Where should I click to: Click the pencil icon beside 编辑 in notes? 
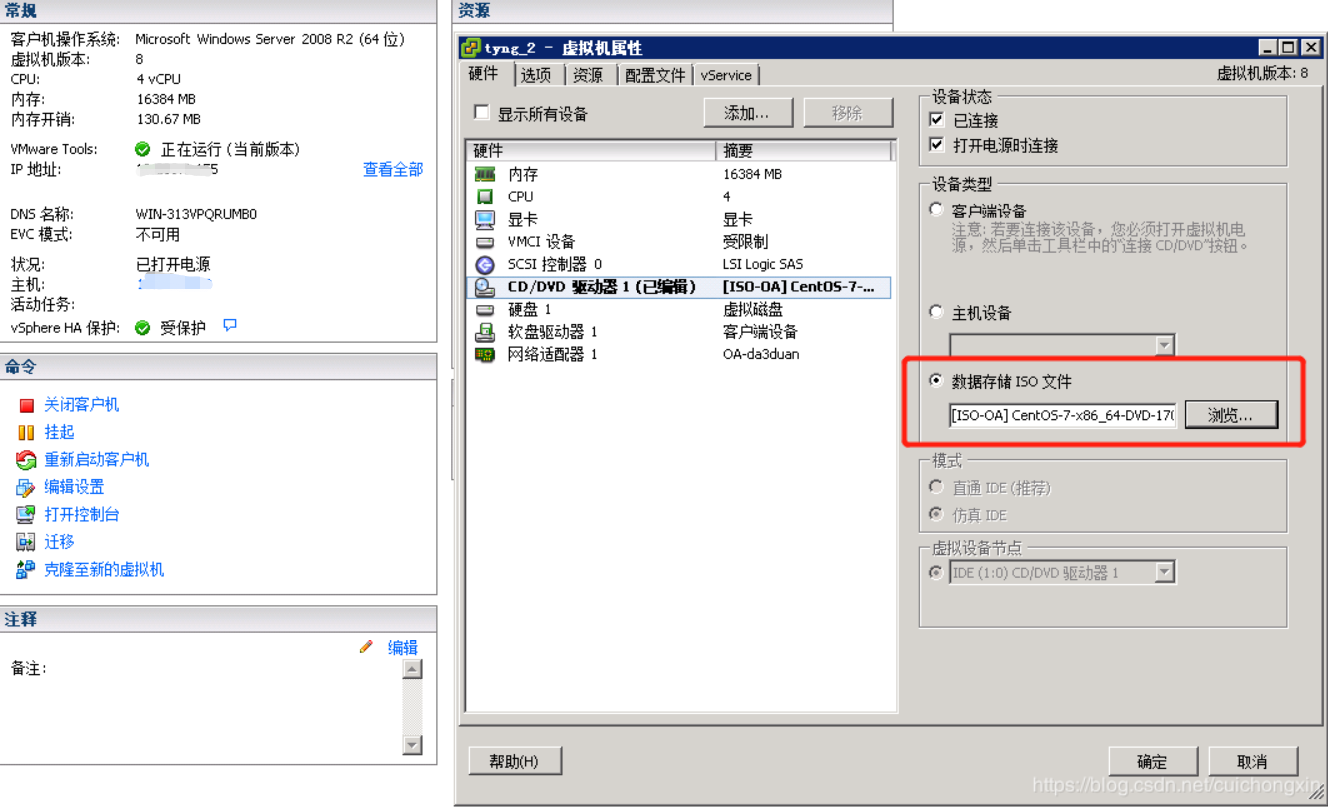tap(366, 647)
